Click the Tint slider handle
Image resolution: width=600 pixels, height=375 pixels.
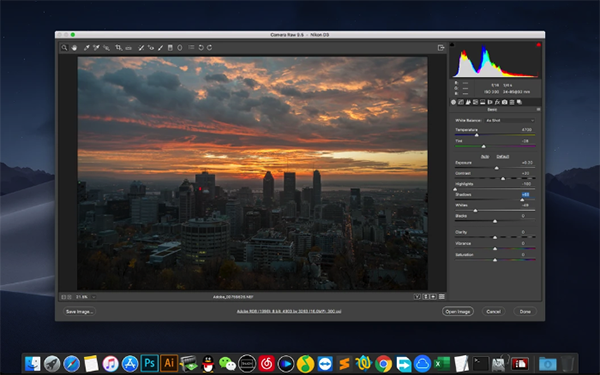(x=484, y=146)
